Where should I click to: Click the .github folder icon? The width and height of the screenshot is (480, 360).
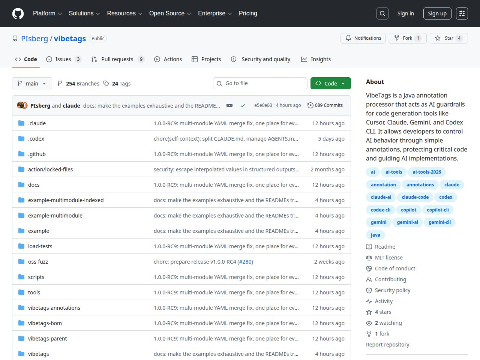(x=21, y=154)
